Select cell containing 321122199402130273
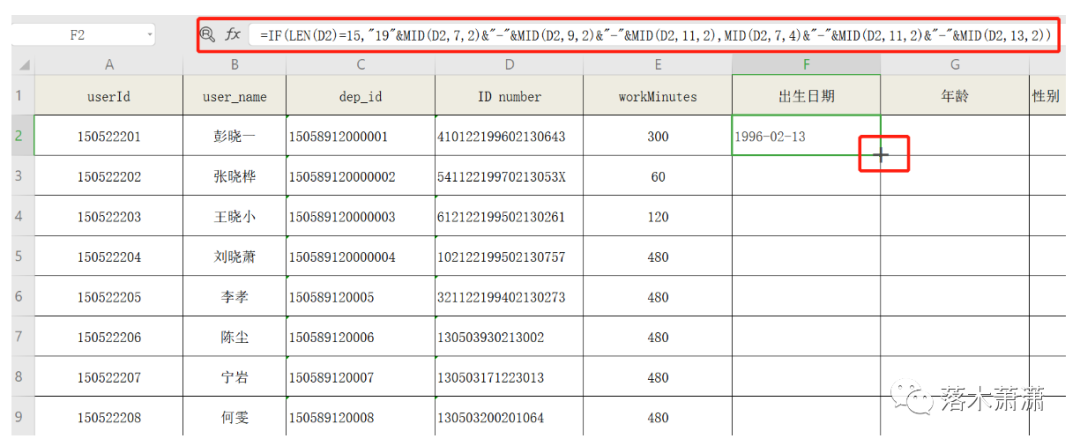The height and width of the screenshot is (446, 1080). point(509,297)
